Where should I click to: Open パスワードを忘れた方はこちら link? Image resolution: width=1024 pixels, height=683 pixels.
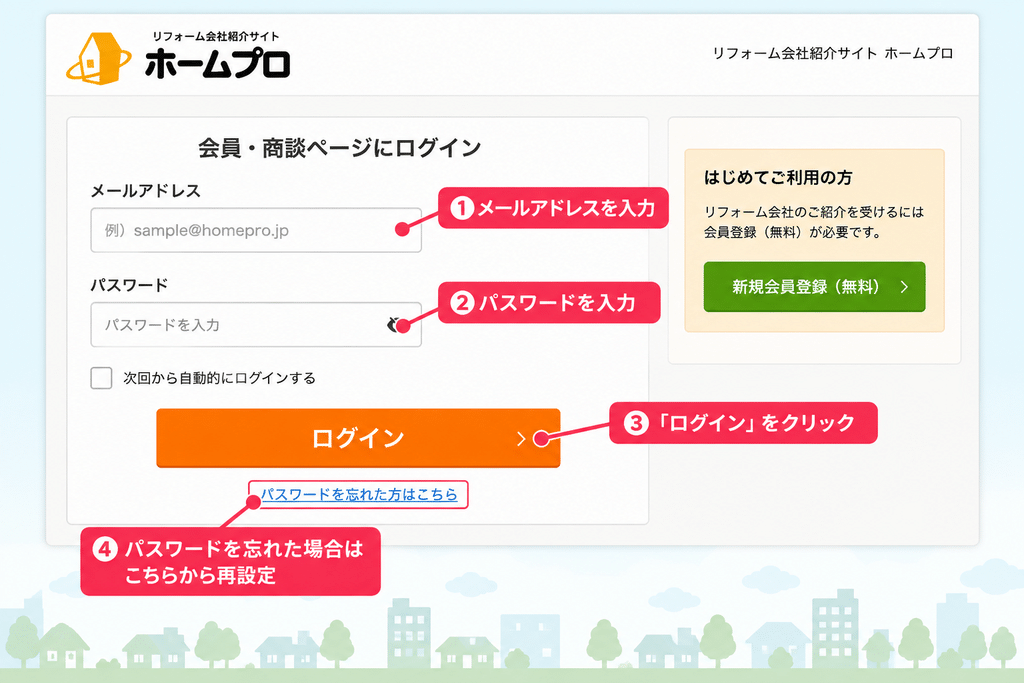[359, 494]
